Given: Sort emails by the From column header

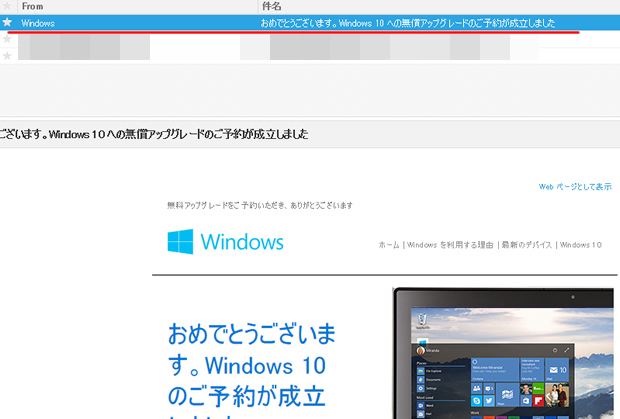Looking at the screenshot, I should pos(32,6).
